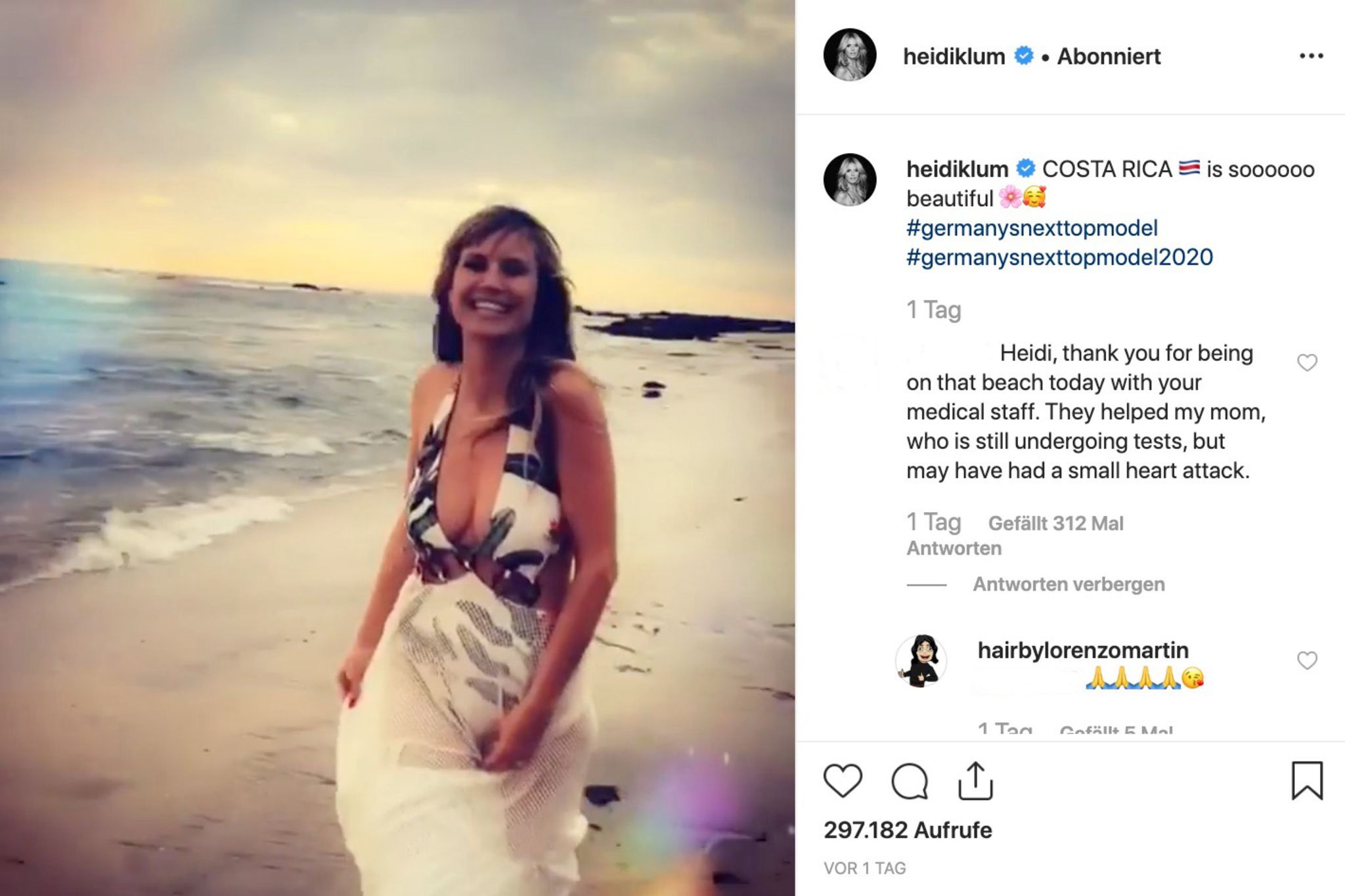This screenshot has height=896, width=1345.
Task: Click the beach video to play or pause
Action: (397, 448)
